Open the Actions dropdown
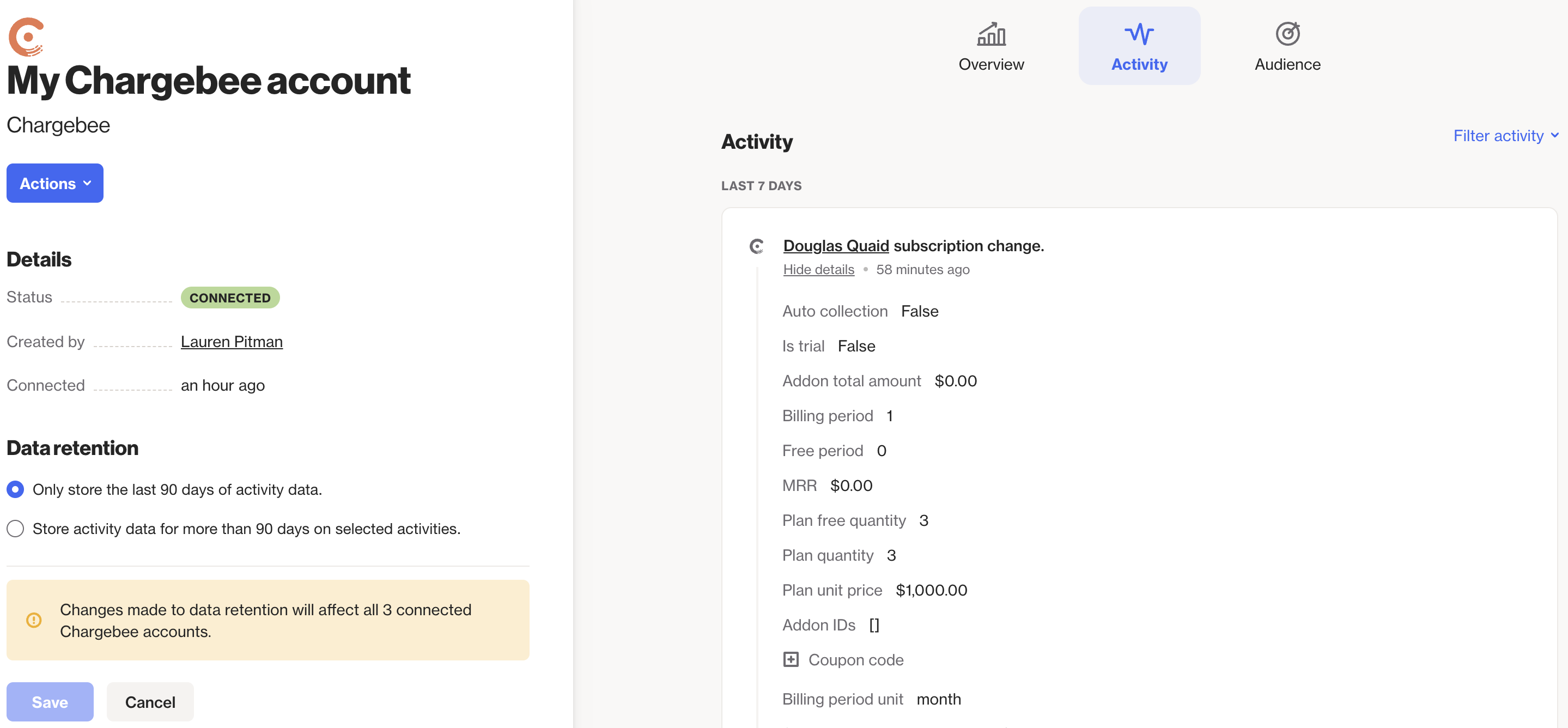The width and height of the screenshot is (1568, 728). [55, 183]
